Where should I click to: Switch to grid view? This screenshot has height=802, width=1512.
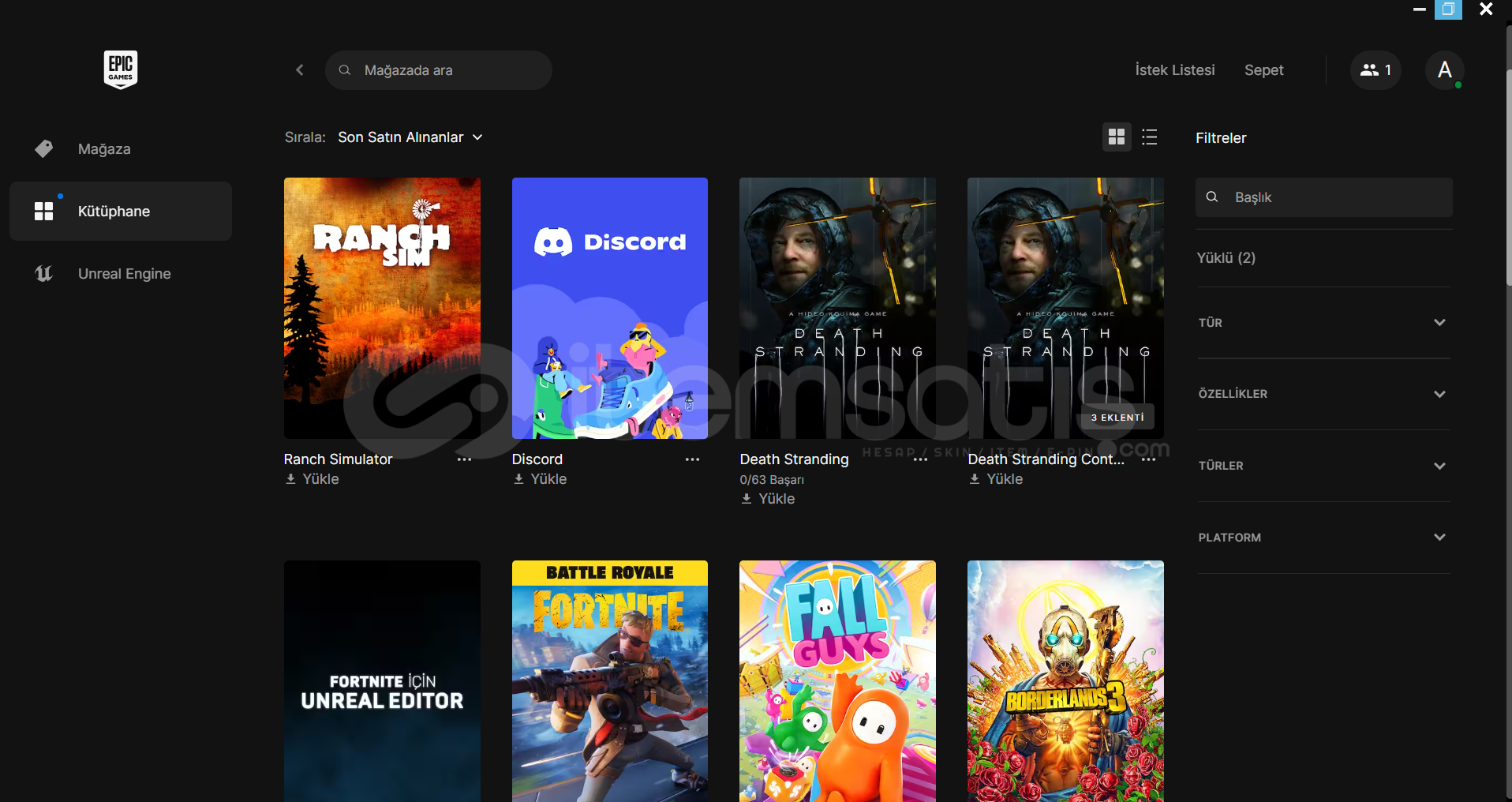(x=1117, y=137)
